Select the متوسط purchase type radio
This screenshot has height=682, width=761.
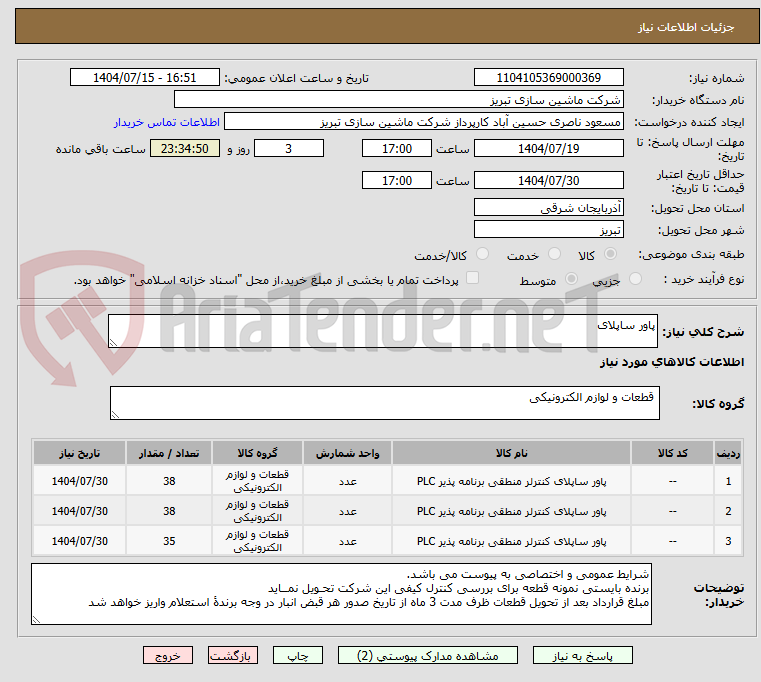pyautogui.click(x=571, y=279)
